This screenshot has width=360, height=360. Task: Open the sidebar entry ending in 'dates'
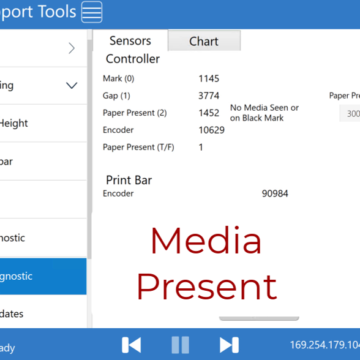[x=43, y=313]
